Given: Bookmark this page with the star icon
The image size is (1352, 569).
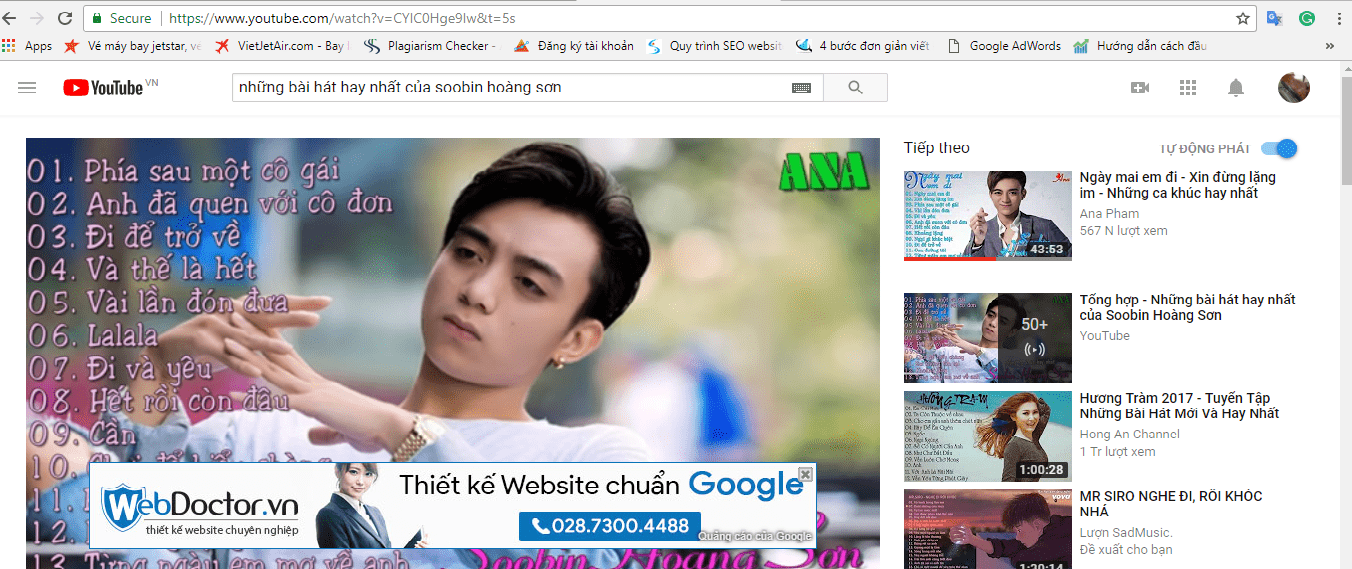Looking at the screenshot, I should point(1242,18).
